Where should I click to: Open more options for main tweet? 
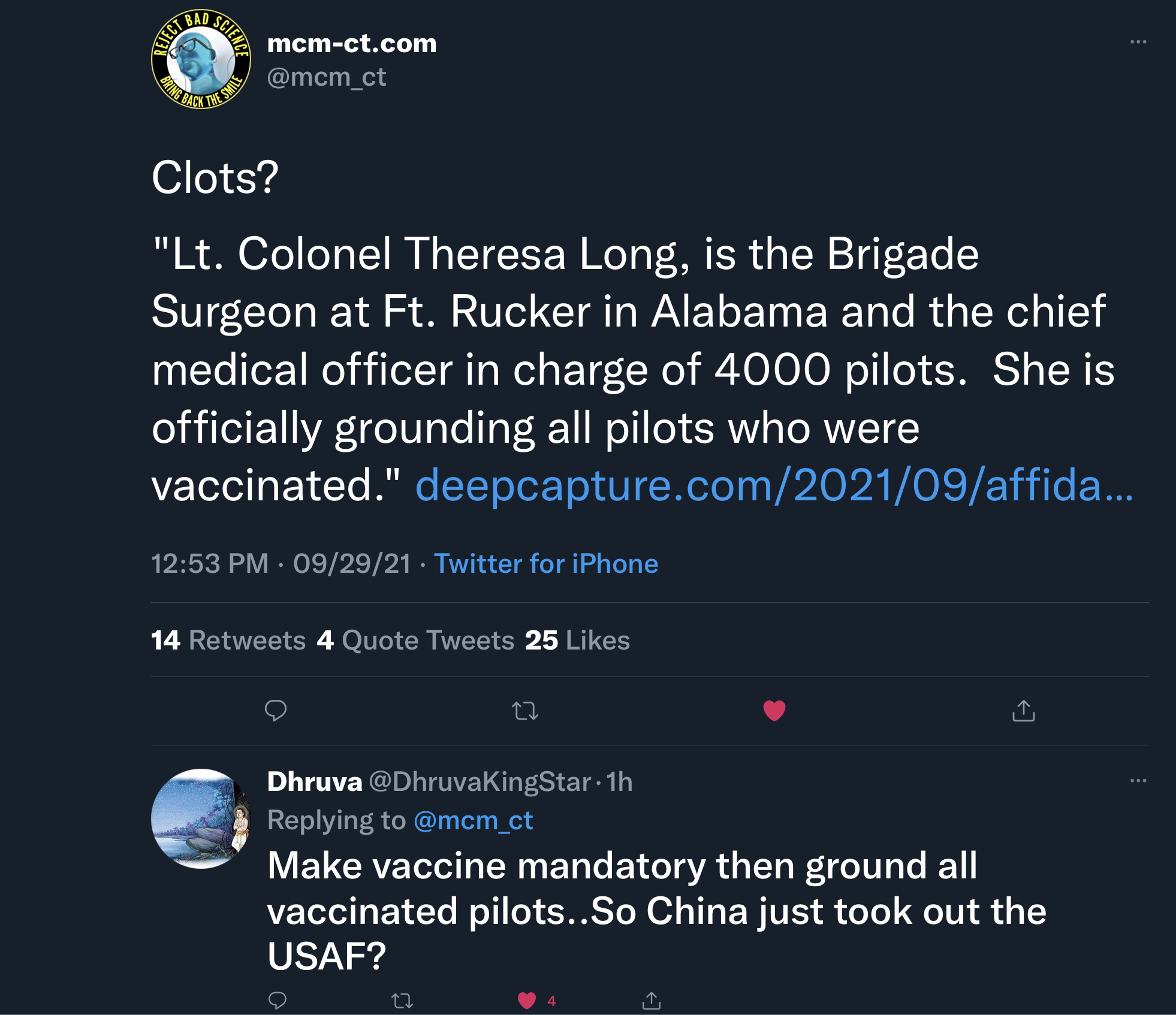(1138, 42)
